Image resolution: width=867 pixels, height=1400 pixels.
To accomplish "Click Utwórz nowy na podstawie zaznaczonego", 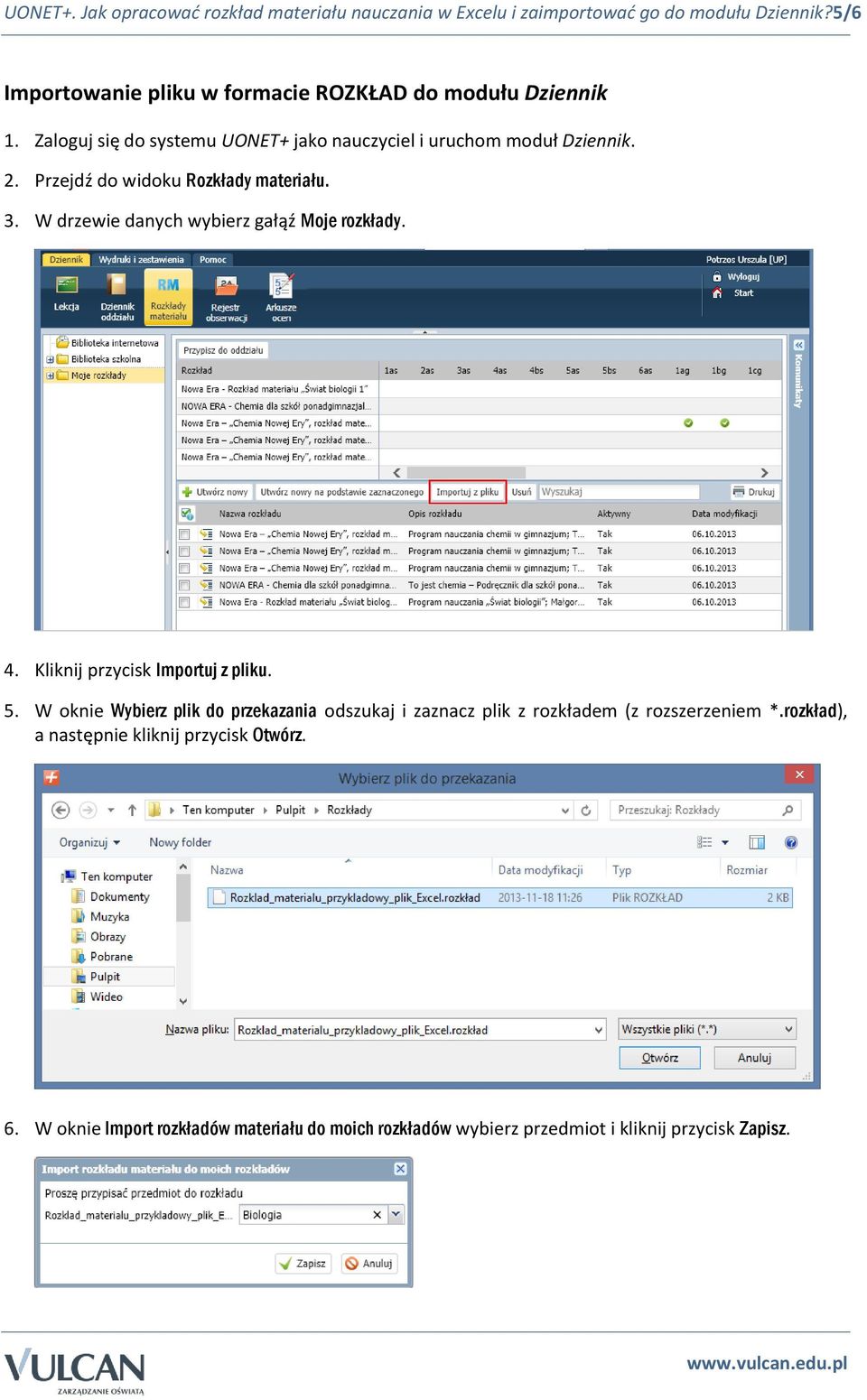I will (341, 492).
